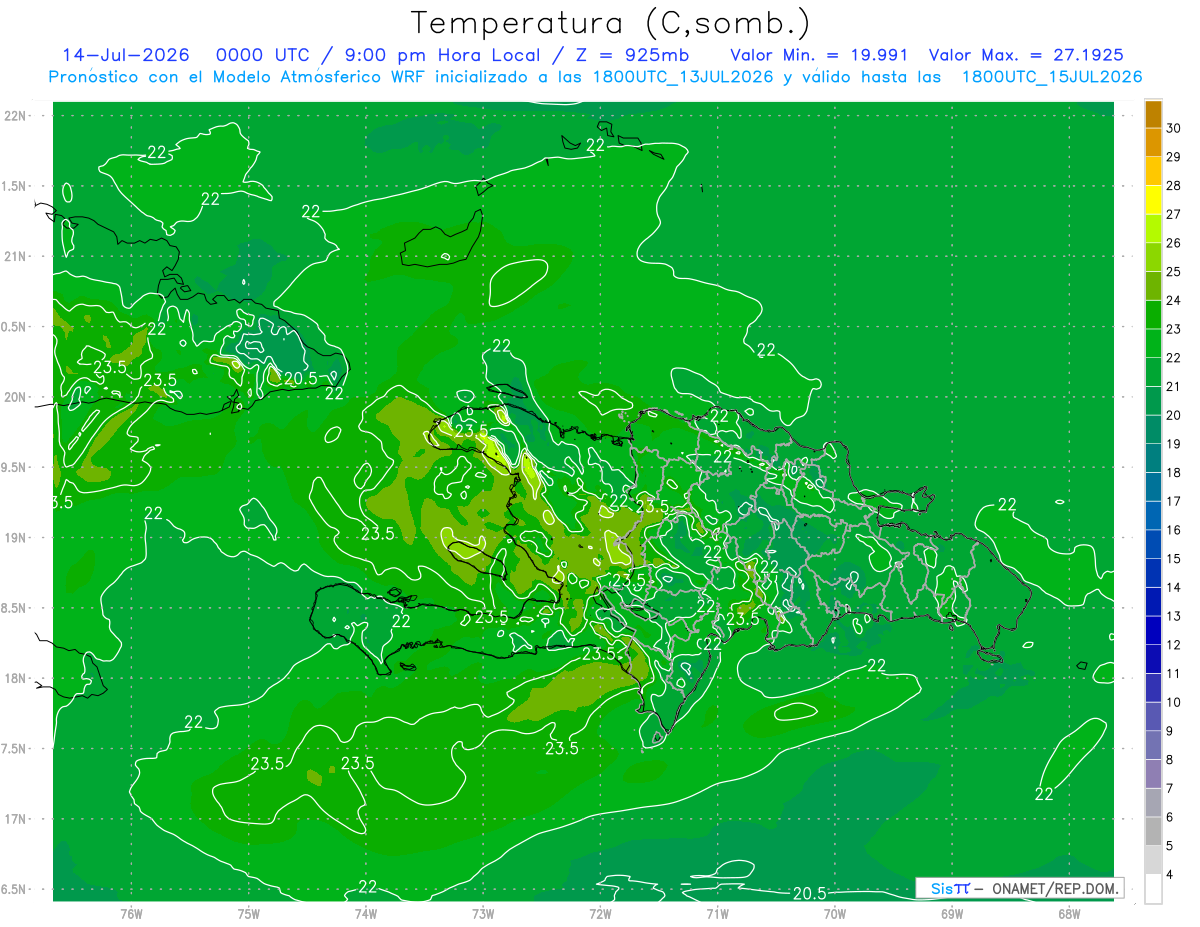
Task: Pick the gray swatch between 5 and 6
Action: click(1153, 831)
